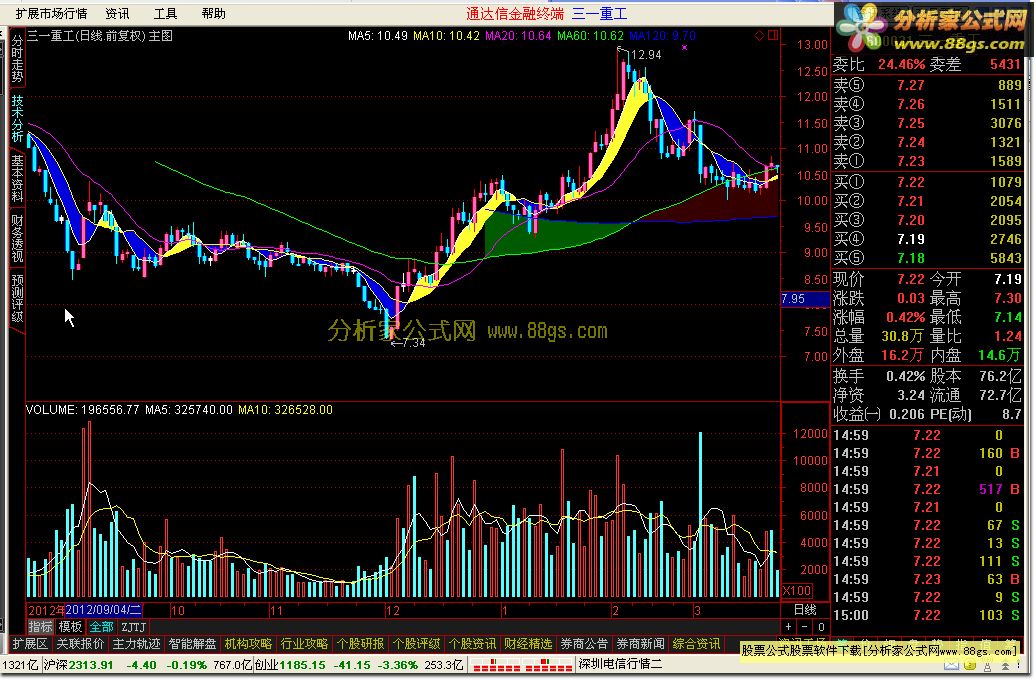Select the 模板 tab below chart
This screenshot has width=1036, height=680.
70,626
